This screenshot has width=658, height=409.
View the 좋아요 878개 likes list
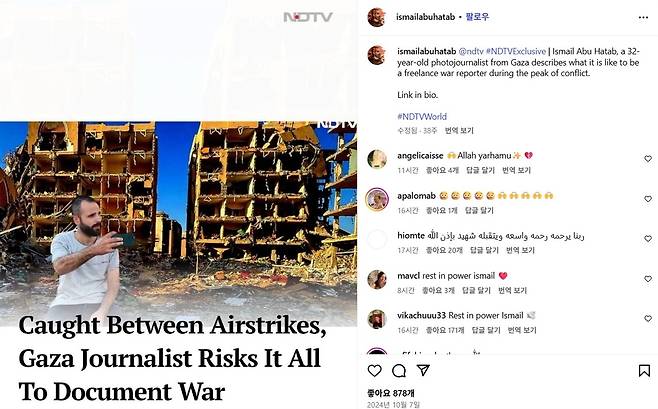coord(391,393)
